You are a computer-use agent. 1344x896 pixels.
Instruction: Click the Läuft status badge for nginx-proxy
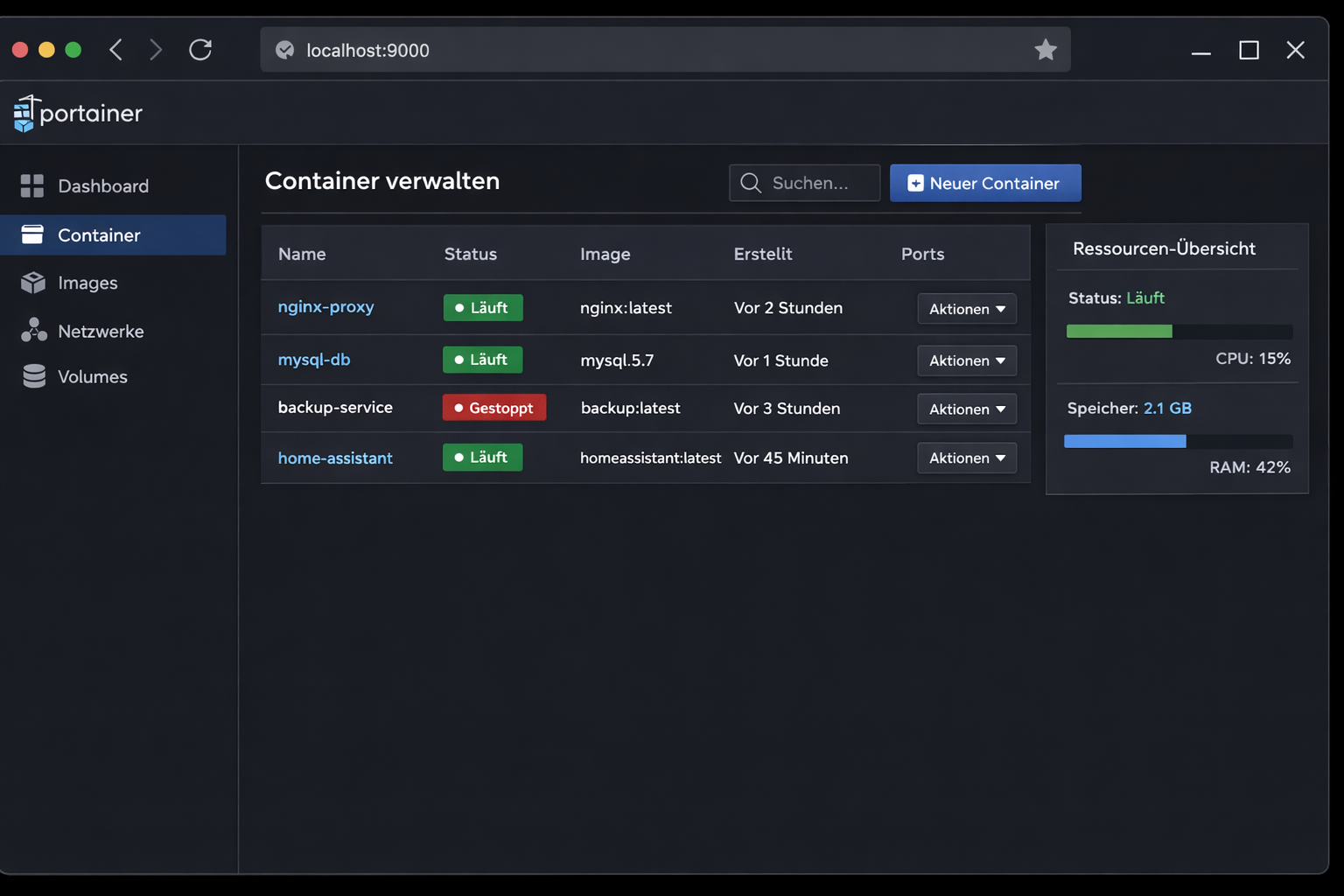(x=482, y=307)
